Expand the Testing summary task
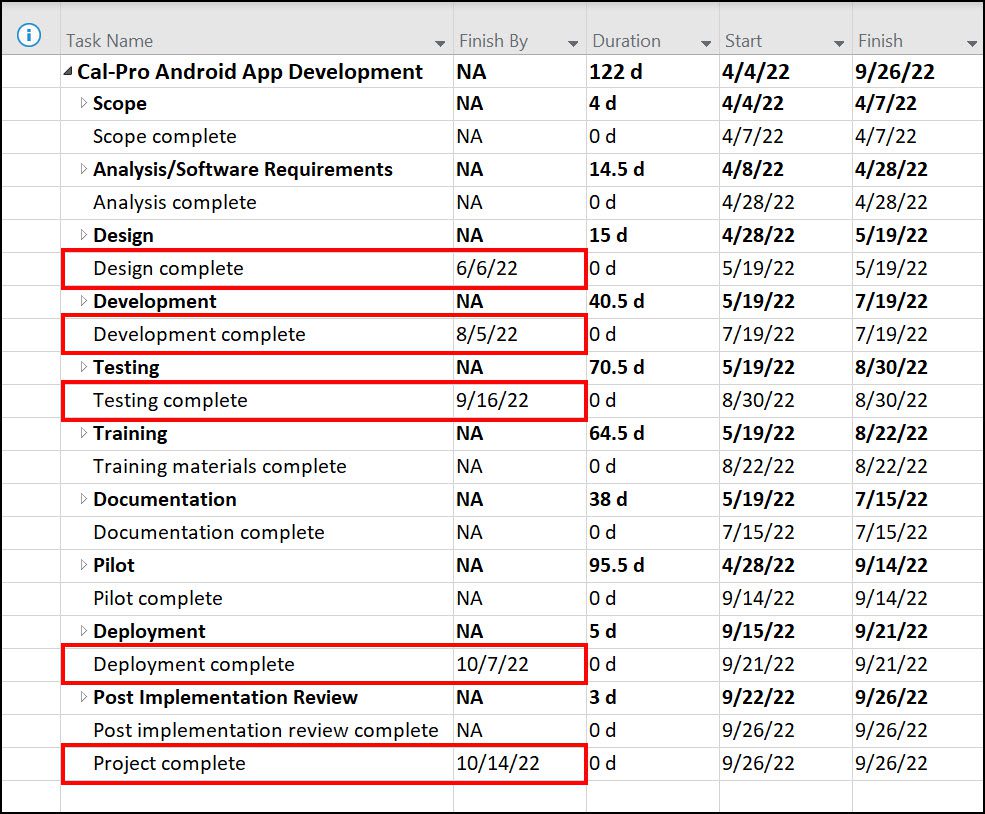985x814 pixels. [x=84, y=367]
